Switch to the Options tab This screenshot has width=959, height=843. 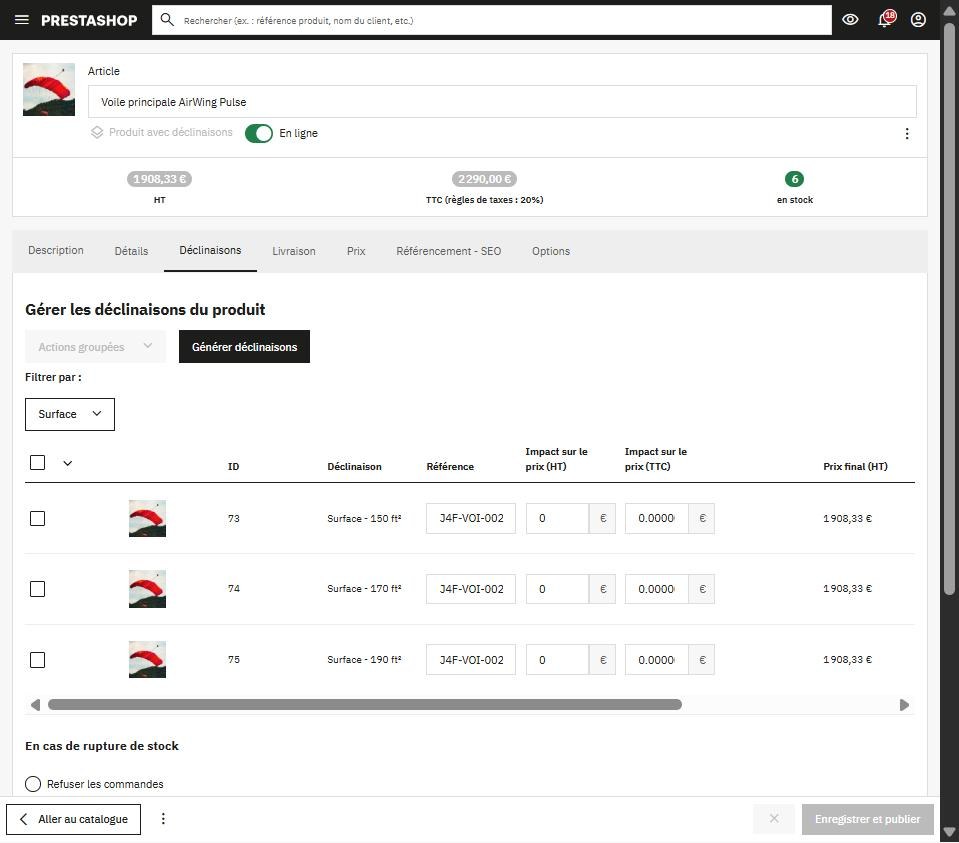(550, 251)
